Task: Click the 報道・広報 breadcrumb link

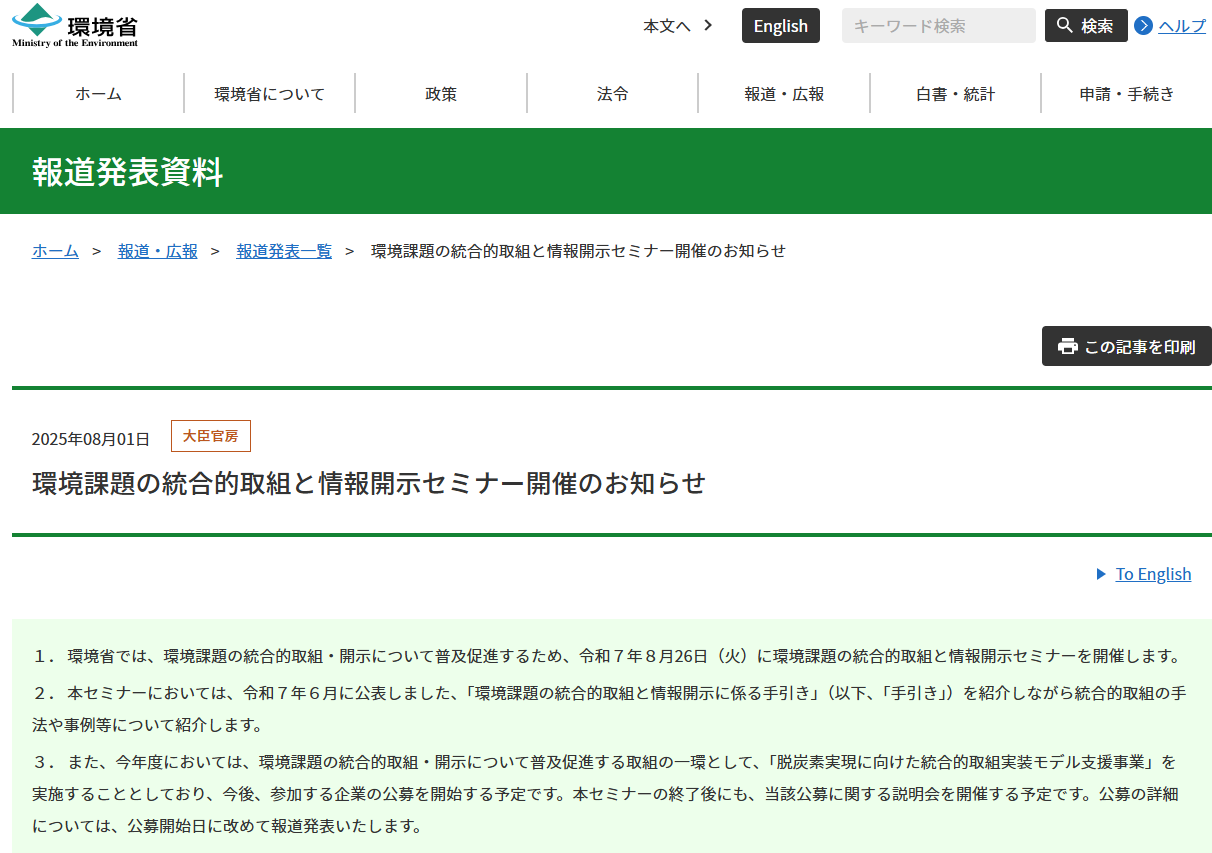Action: [x=158, y=251]
